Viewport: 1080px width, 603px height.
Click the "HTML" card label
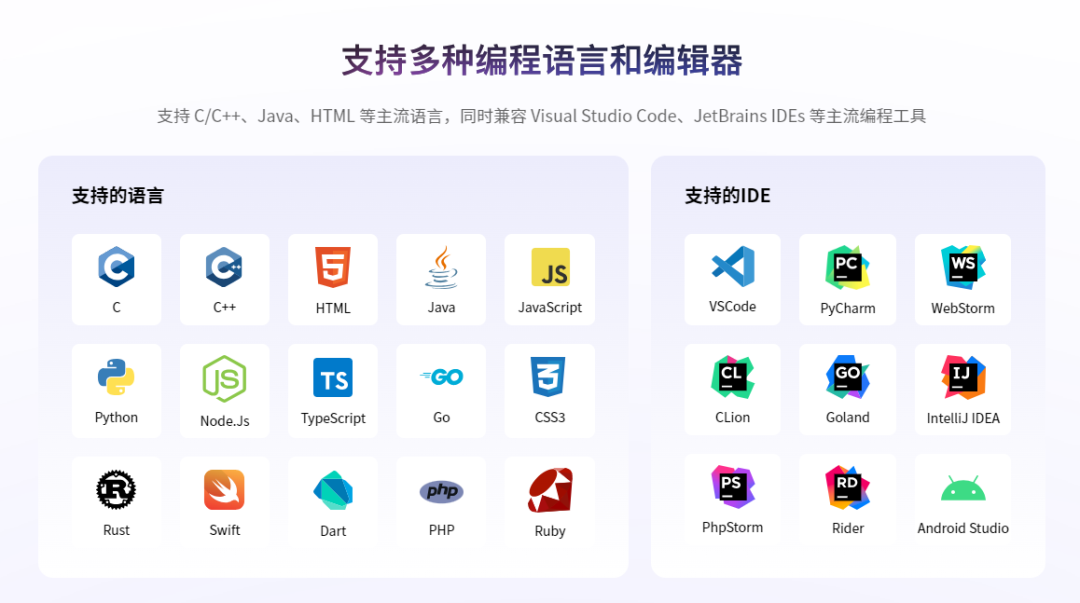click(x=333, y=308)
